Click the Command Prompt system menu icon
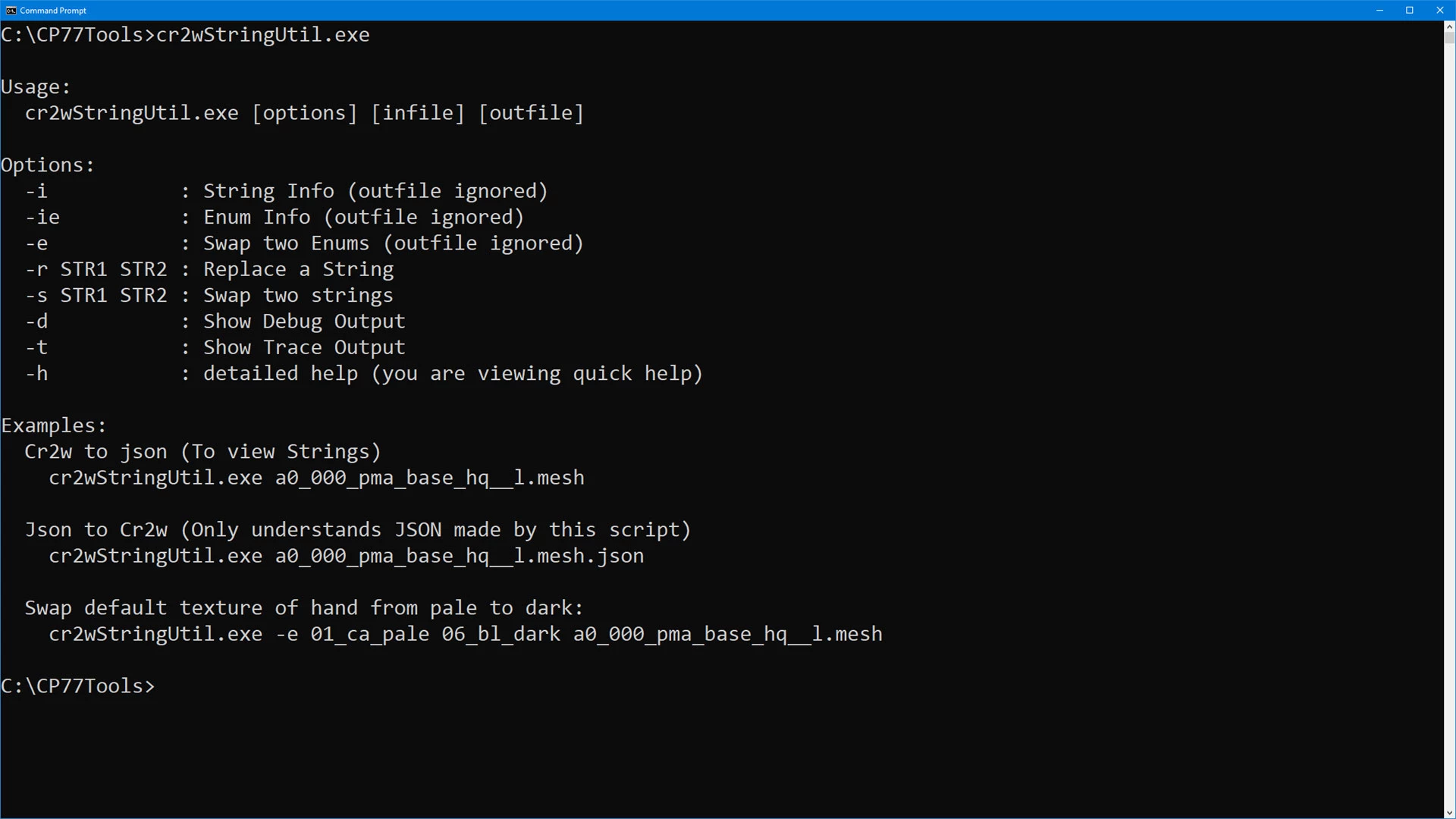Screen dimensions: 1456x819 click(x=11, y=10)
